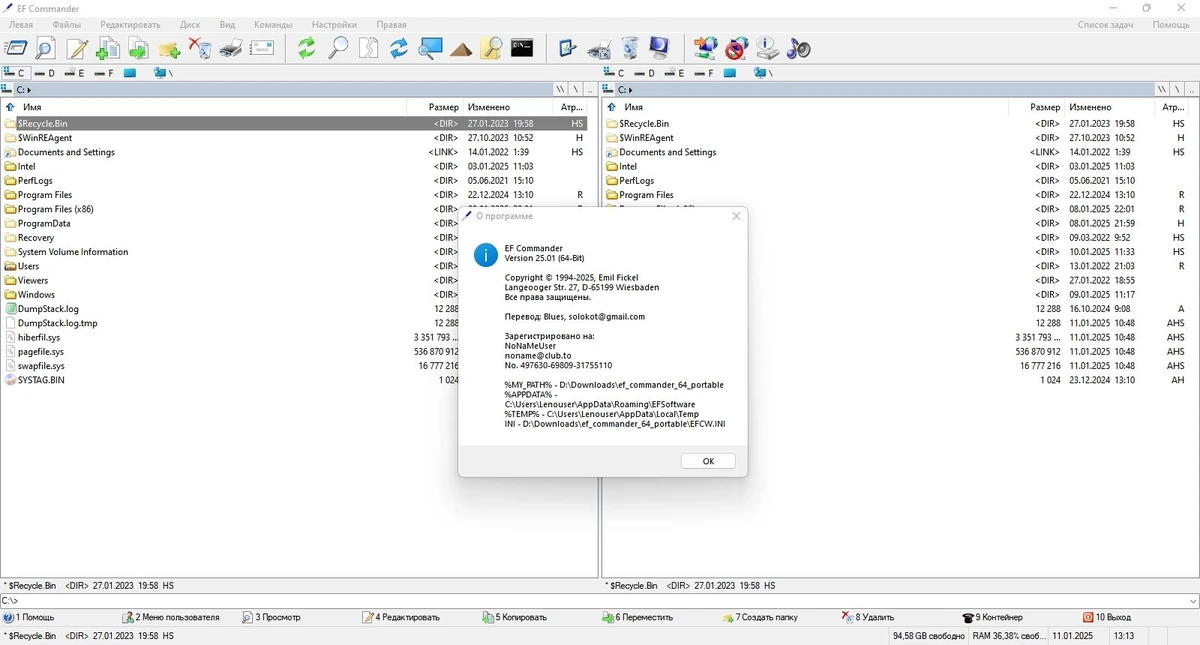Click the copy files toolbar icon
Image resolution: width=1200 pixels, height=645 pixels.
point(108,47)
